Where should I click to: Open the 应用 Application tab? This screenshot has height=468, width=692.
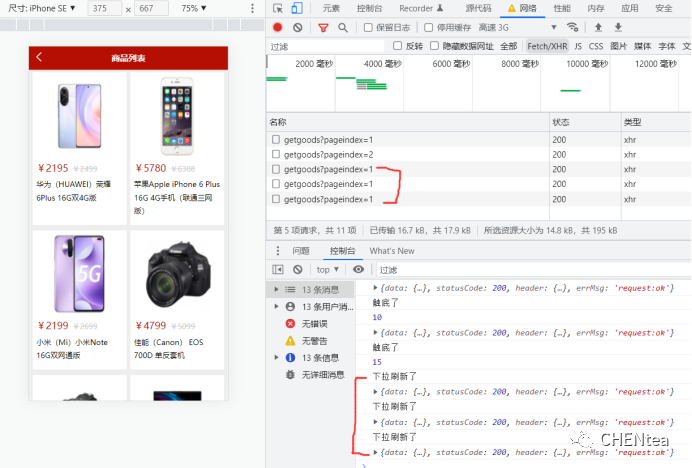(x=629, y=8)
